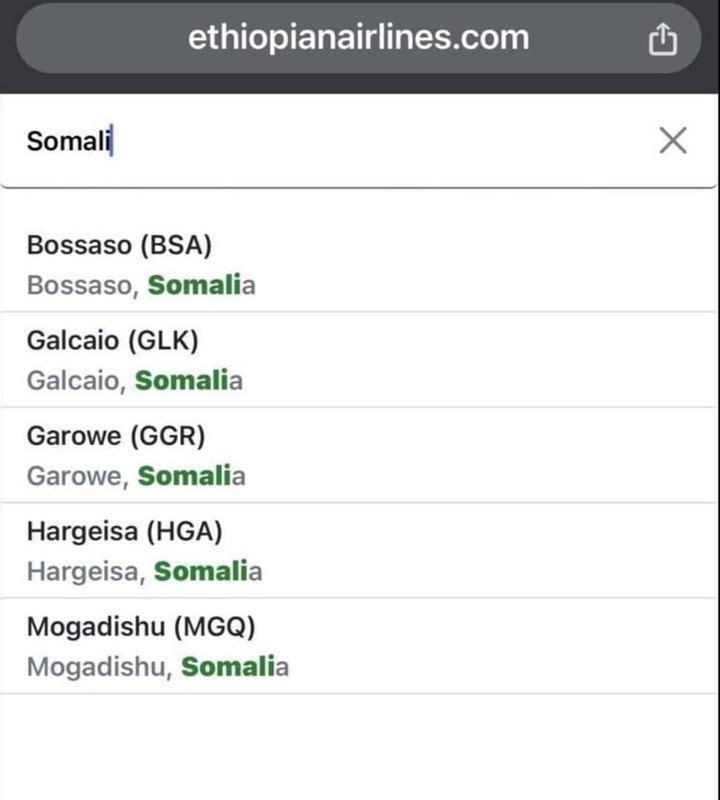This screenshot has height=800, width=720.
Task: Click the 'Galcaio, Somalia' location subtitle
Action: 134,380
